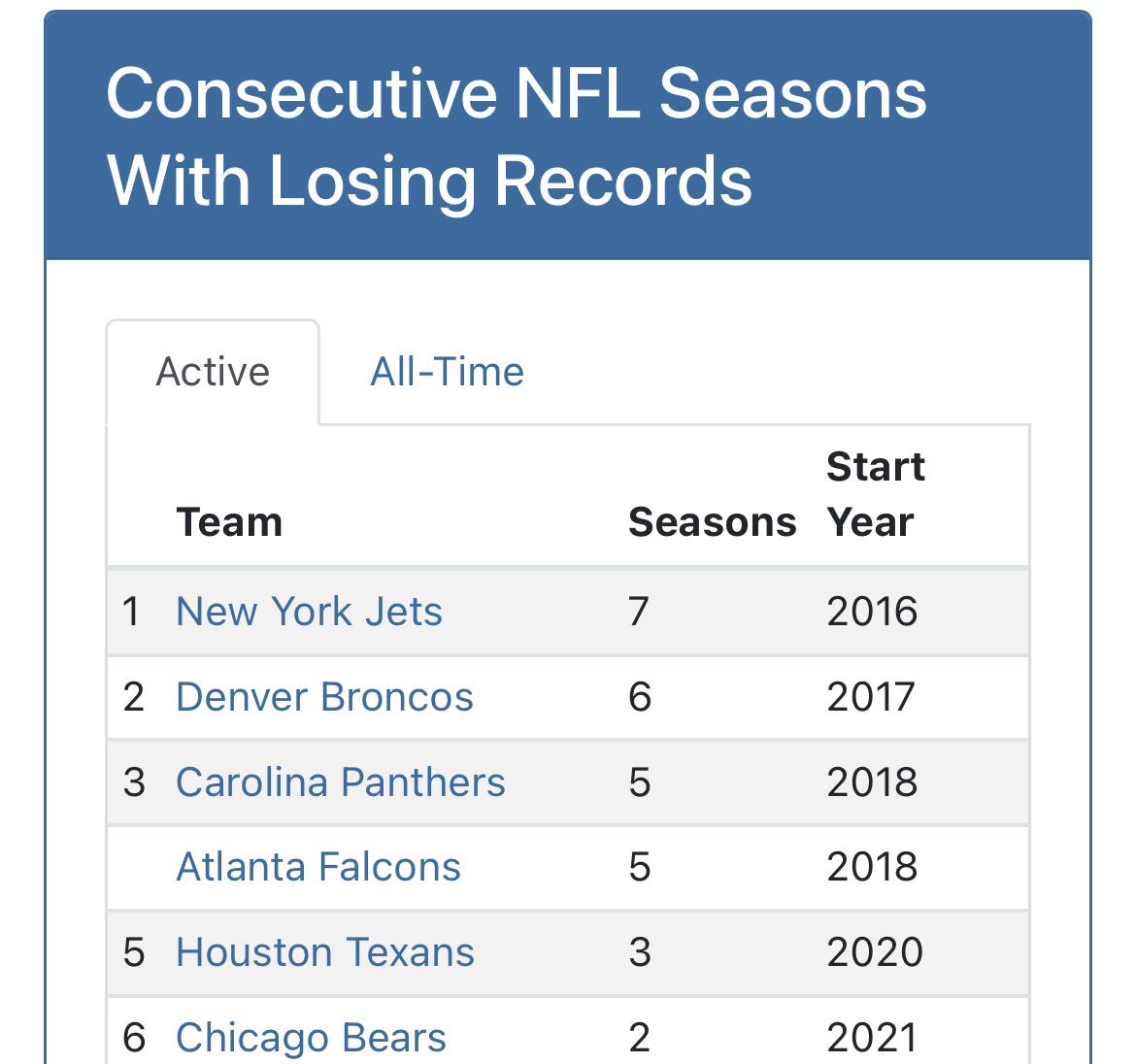The image size is (1136, 1064).
Task: Click the Carolina Panthers link
Action: point(340,782)
